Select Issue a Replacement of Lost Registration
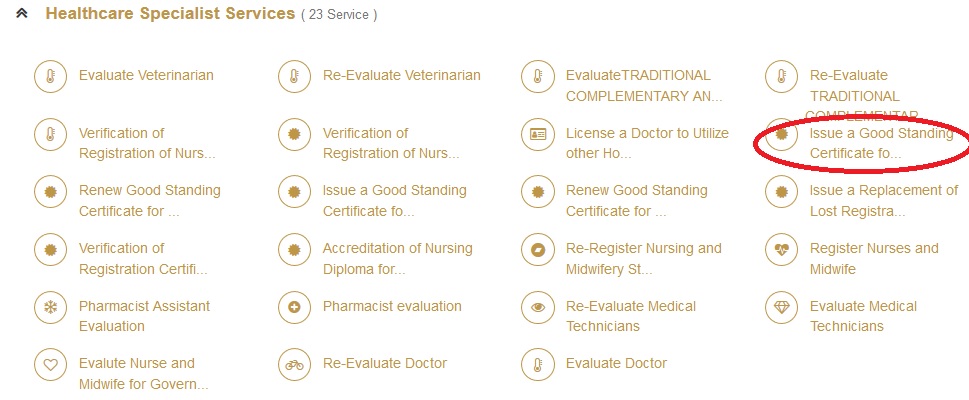Screen dimensions: 969x400 click(883, 201)
